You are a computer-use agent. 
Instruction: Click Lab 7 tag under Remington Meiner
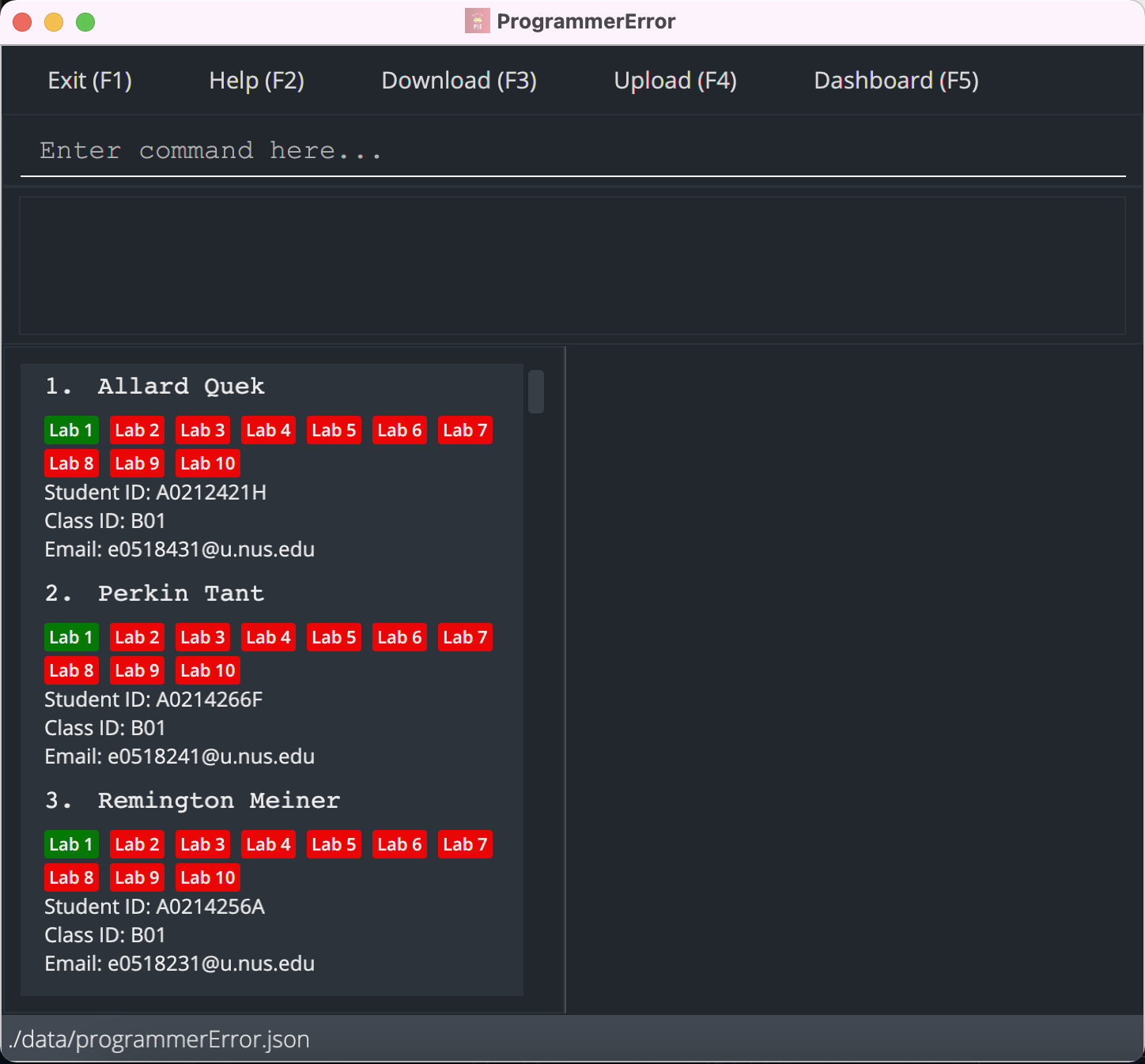pyautogui.click(x=465, y=844)
